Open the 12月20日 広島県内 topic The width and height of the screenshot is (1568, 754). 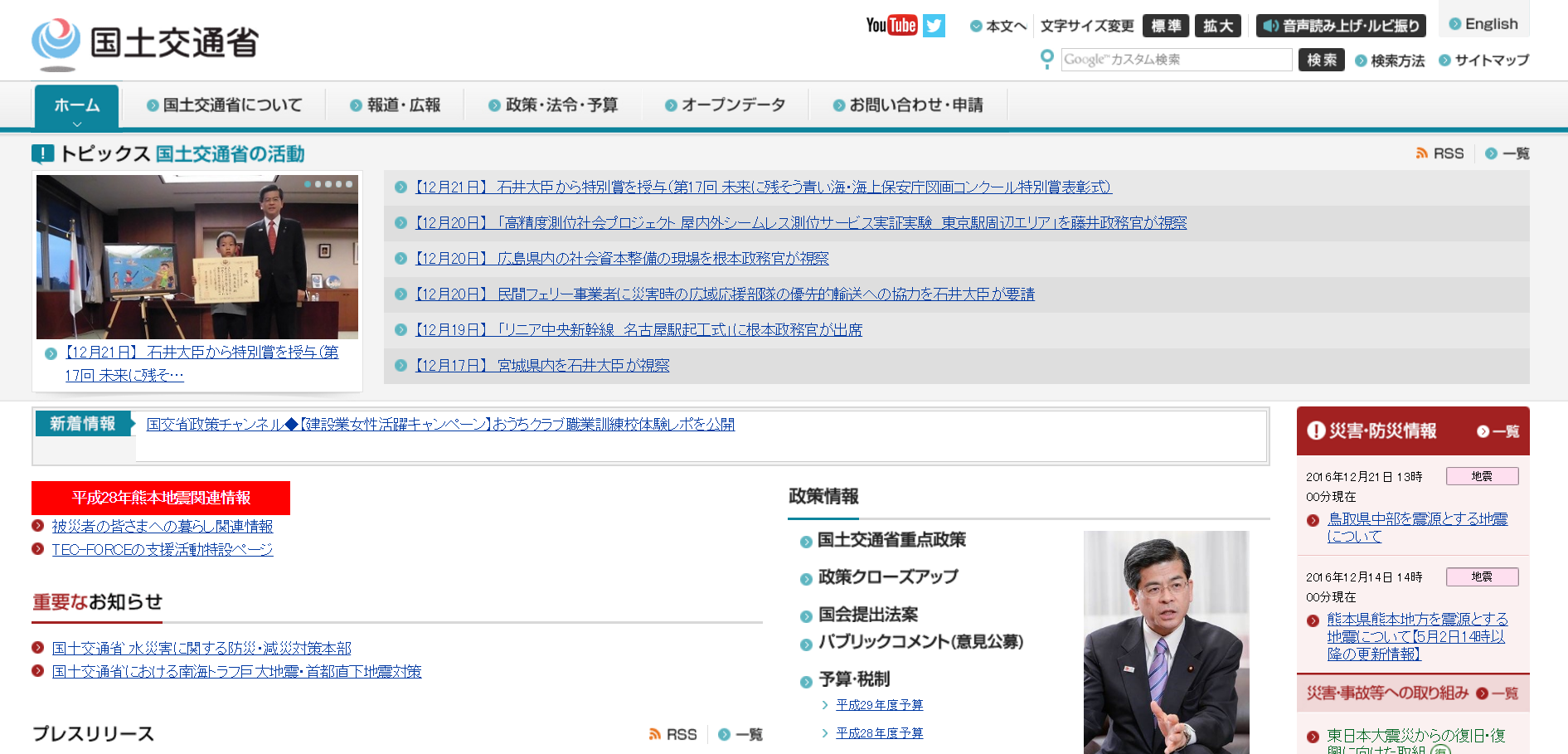(x=622, y=259)
